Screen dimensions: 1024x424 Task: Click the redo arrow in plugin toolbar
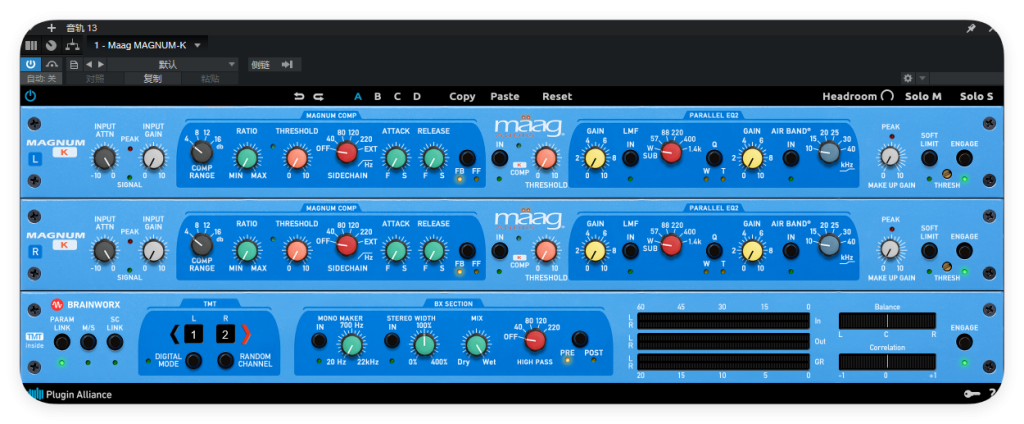(319, 97)
